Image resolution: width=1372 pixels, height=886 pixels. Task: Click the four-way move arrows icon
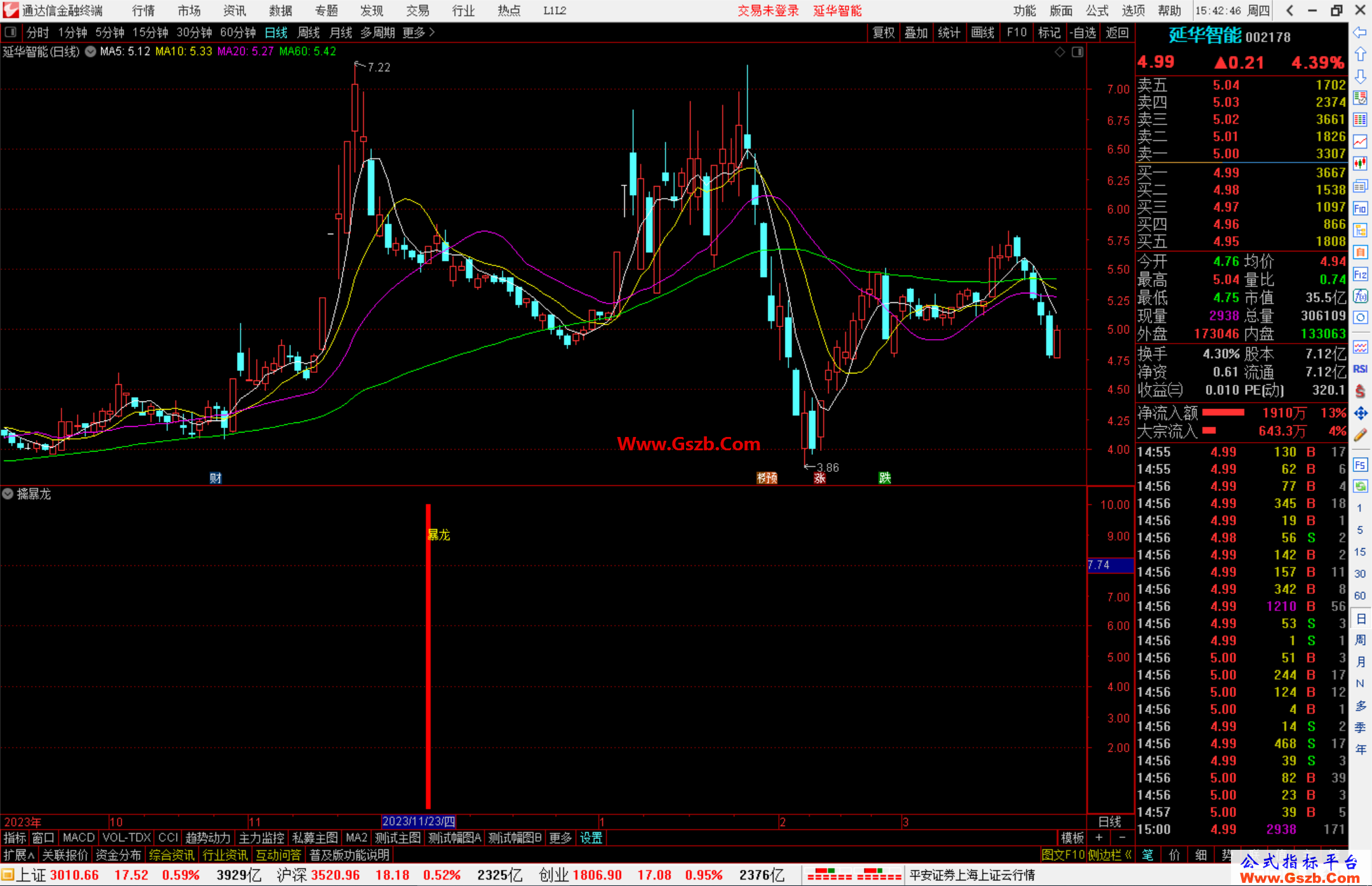click(x=1360, y=413)
